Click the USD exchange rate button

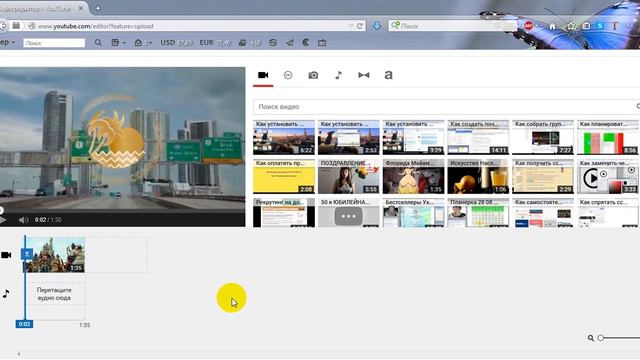[176, 42]
